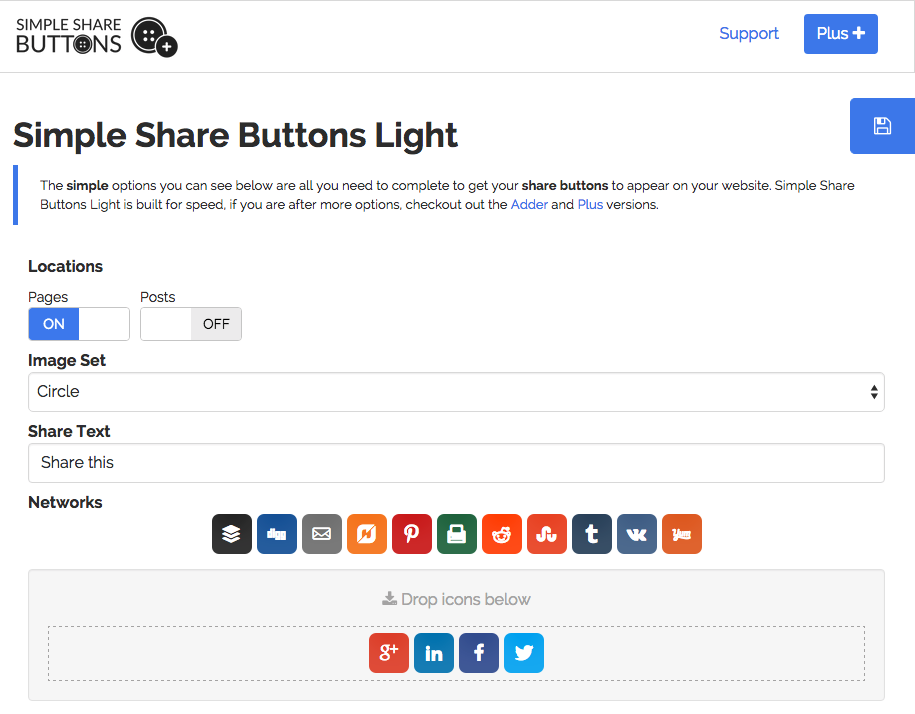The height and width of the screenshot is (714, 915).
Task: Select the StumbleUpon icon
Action: [x=547, y=534]
